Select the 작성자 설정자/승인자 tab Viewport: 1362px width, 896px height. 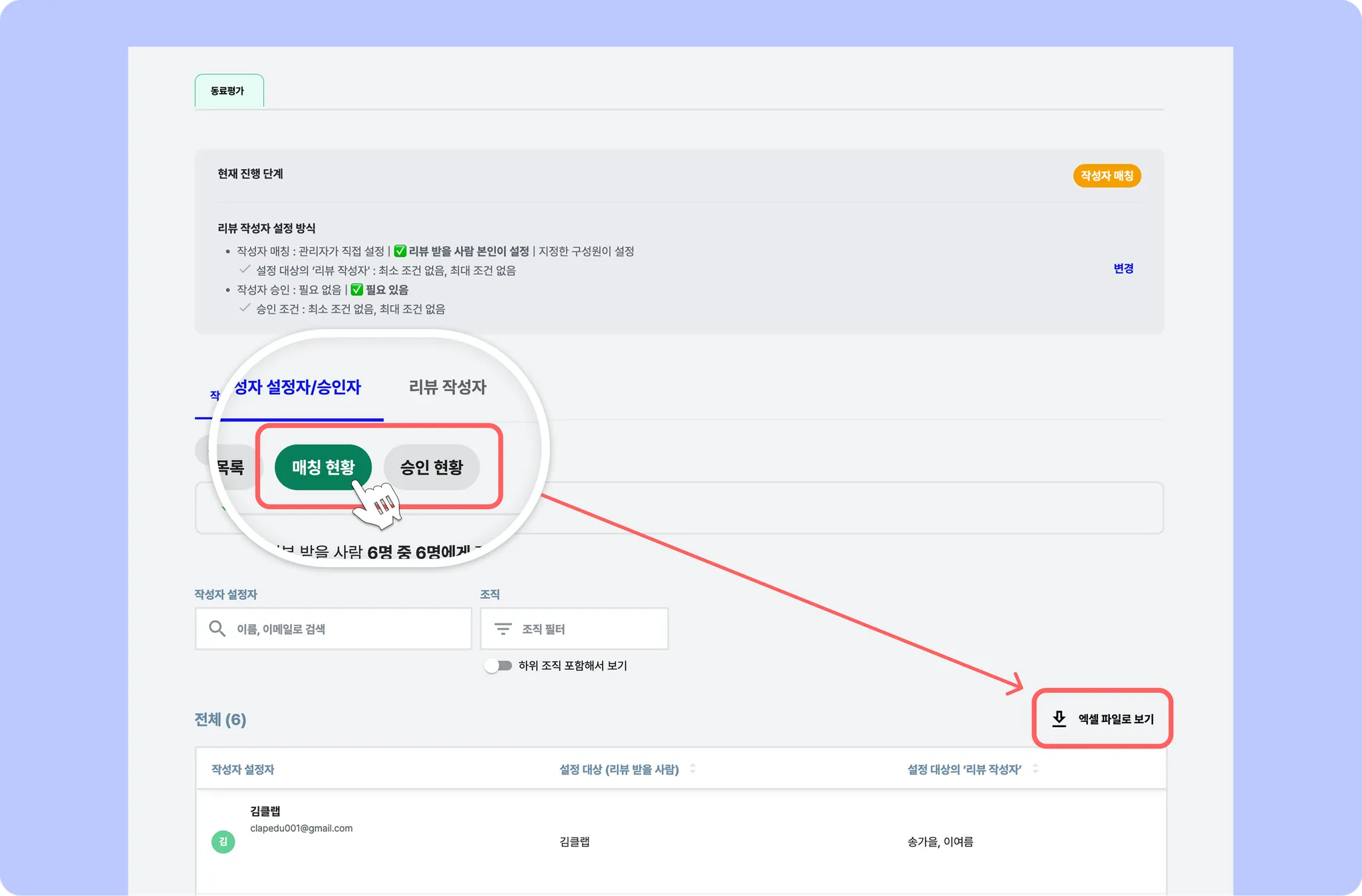297,387
